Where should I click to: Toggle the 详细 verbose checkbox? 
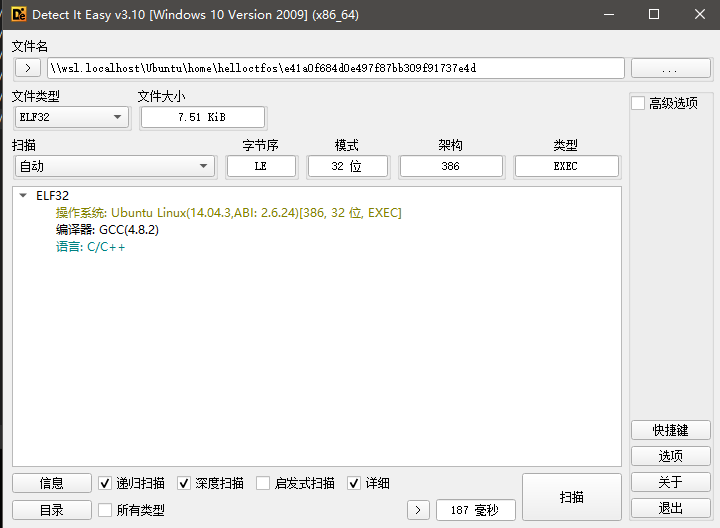[x=354, y=483]
